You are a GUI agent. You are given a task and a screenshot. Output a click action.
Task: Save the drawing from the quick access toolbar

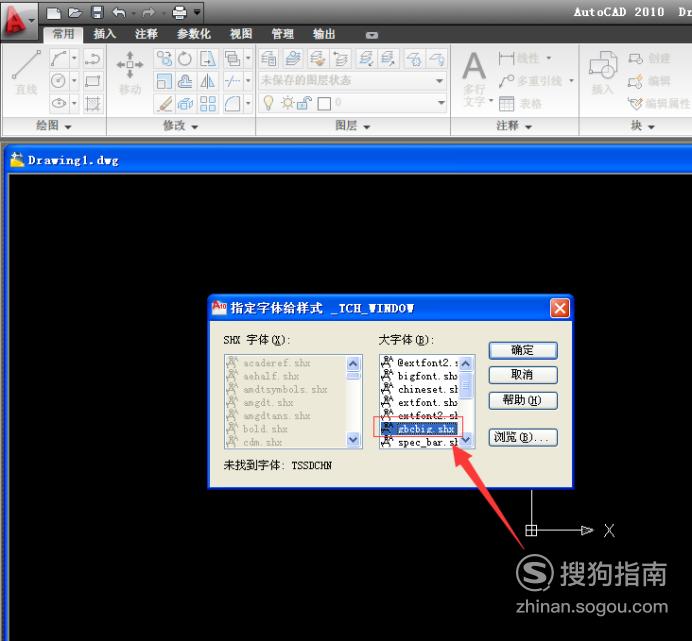pyautogui.click(x=97, y=12)
